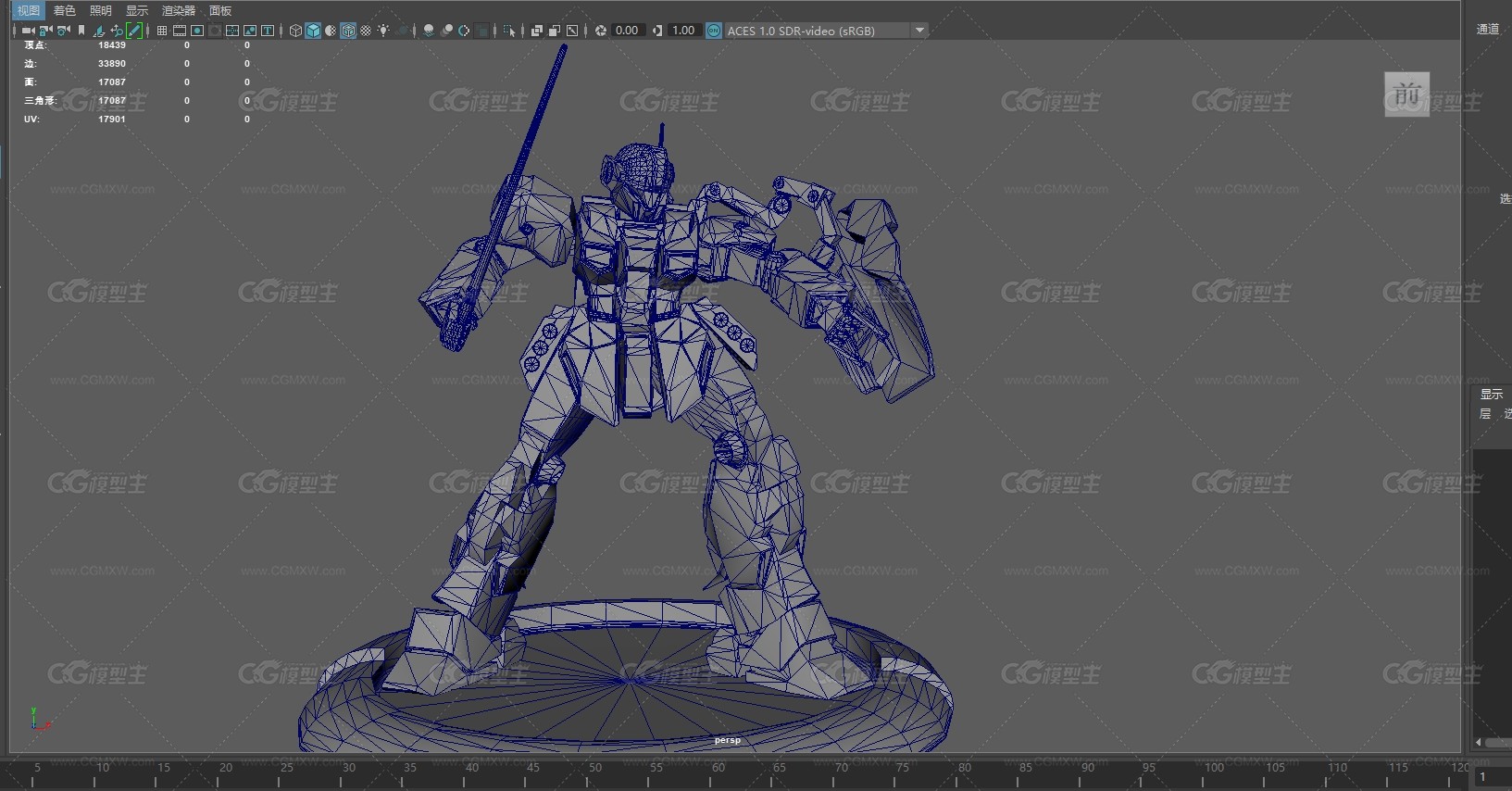This screenshot has width=1512, height=791.
Task: Open camera attributes icon
Action: click(64, 31)
